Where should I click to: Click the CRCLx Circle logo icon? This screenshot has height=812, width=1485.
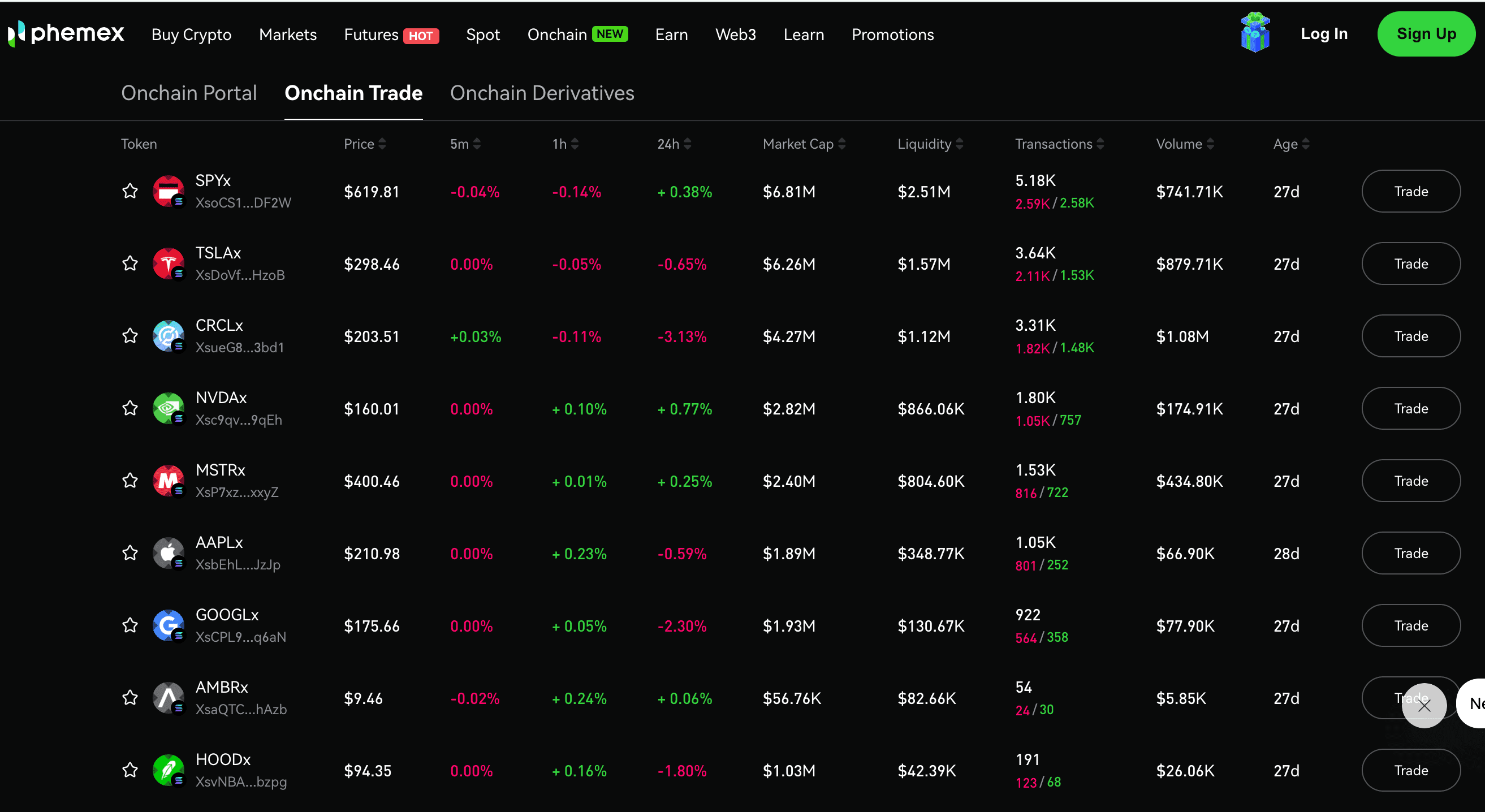pos(169,336)
